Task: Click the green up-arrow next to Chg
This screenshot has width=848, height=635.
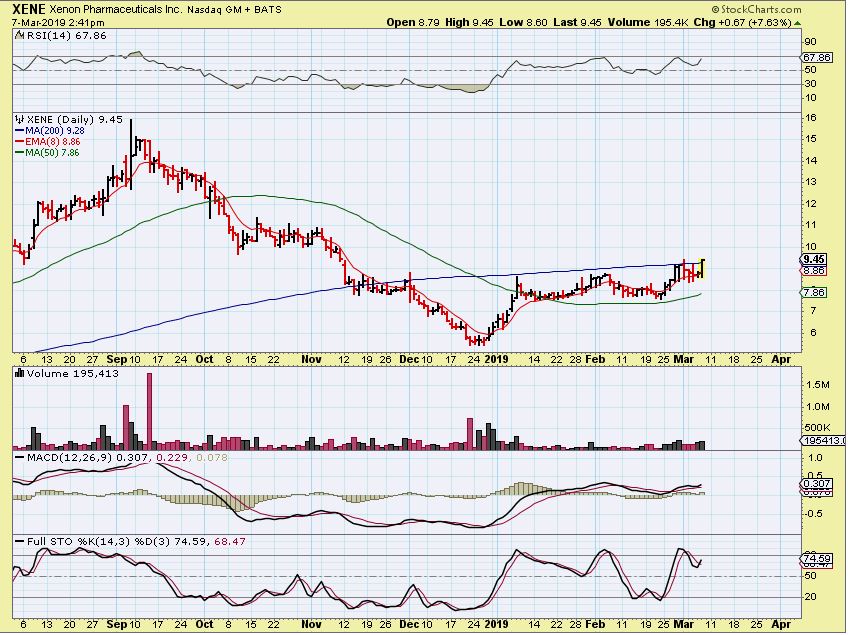Action: [798, 23]
